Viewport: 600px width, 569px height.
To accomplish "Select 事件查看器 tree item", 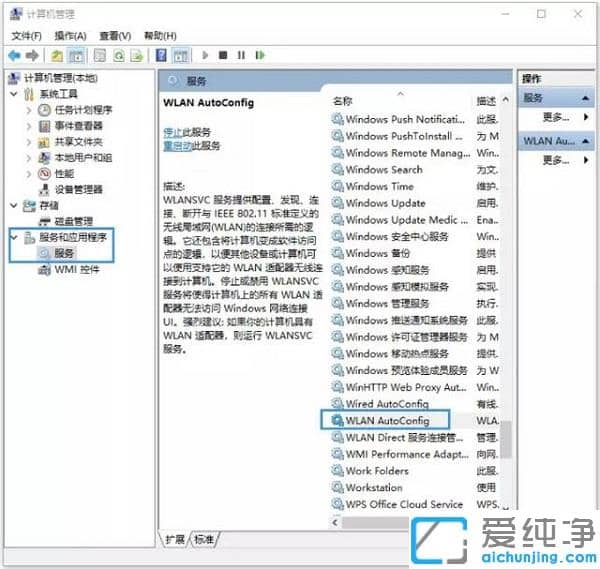I will point(71,126).
